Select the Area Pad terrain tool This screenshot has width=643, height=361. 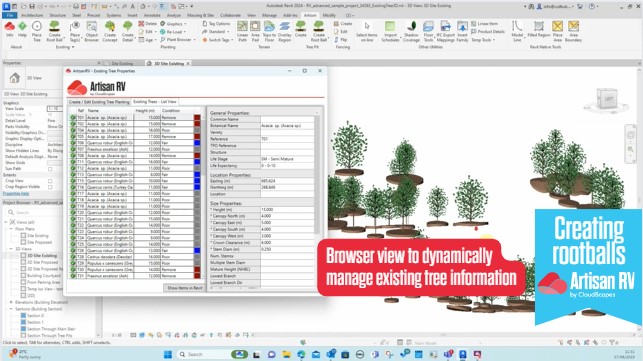click(255, 32)
